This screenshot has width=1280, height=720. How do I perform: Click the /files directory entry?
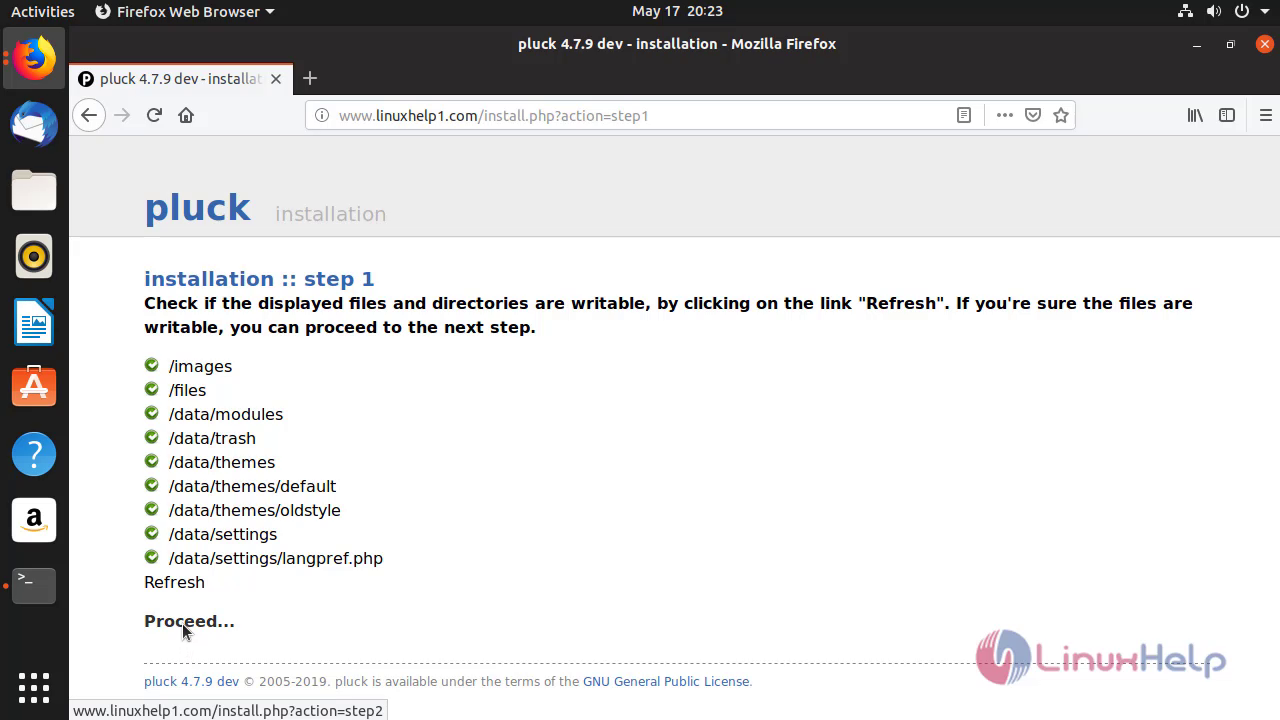point(187,390)
